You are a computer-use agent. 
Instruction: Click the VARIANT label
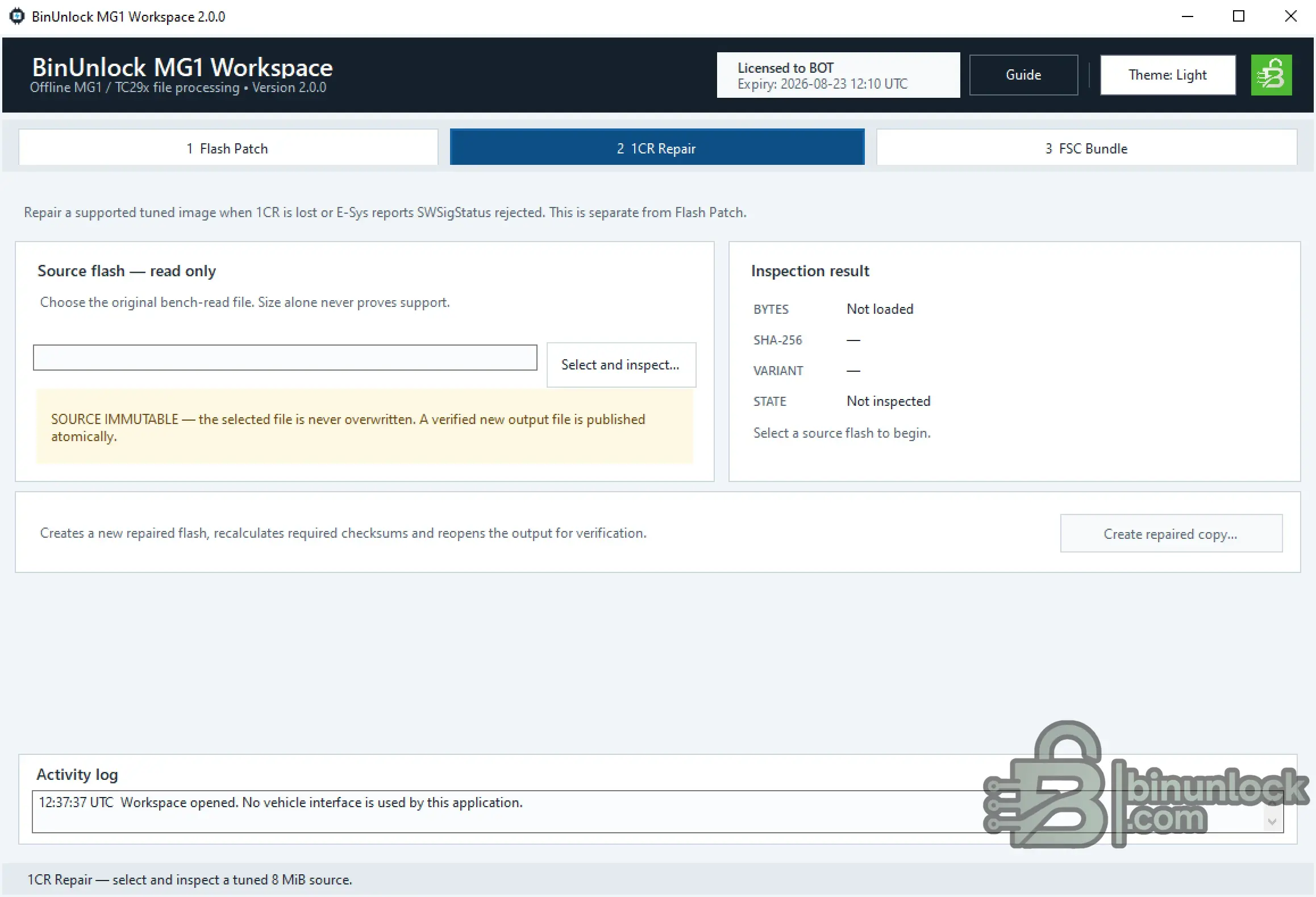[x=778, y=371]
